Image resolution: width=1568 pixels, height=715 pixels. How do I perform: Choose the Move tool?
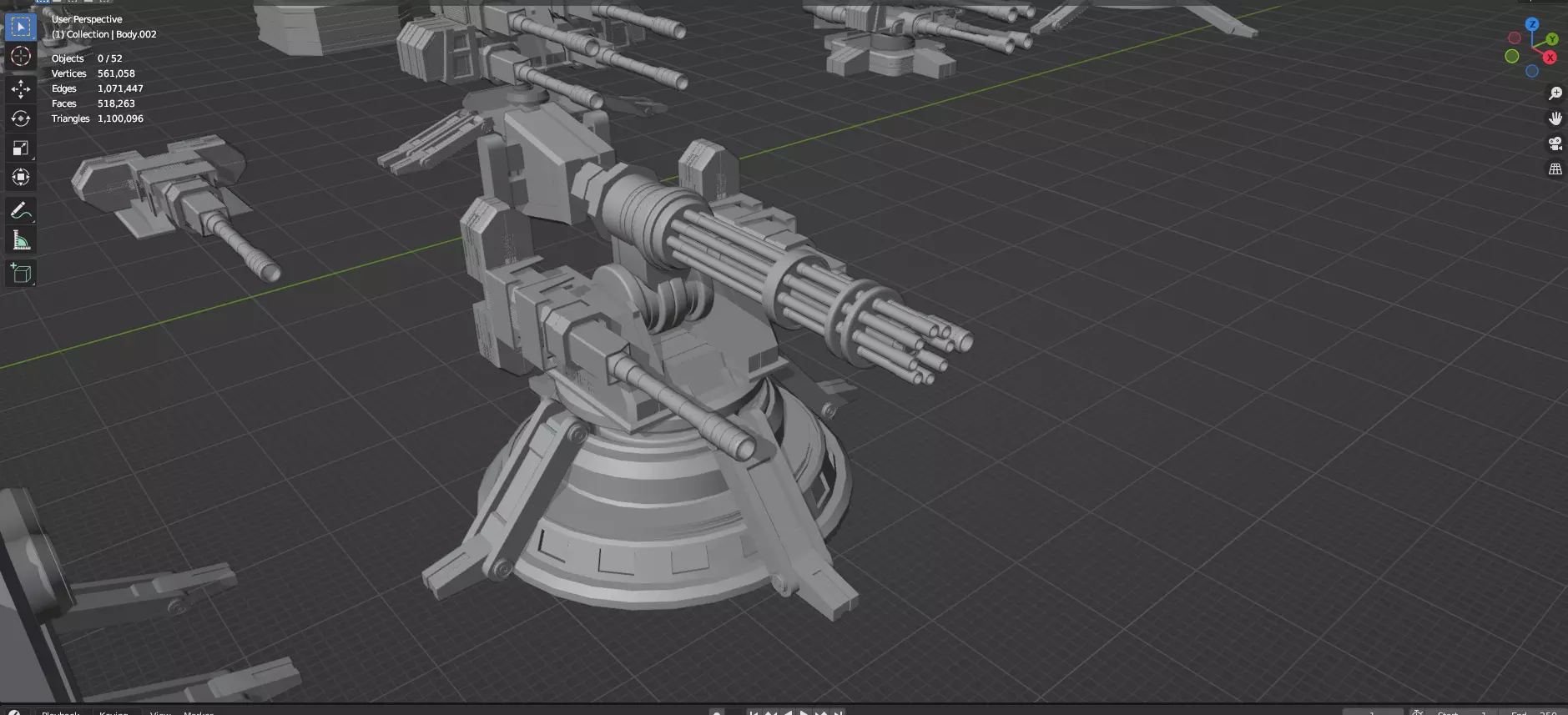(21, 89)
